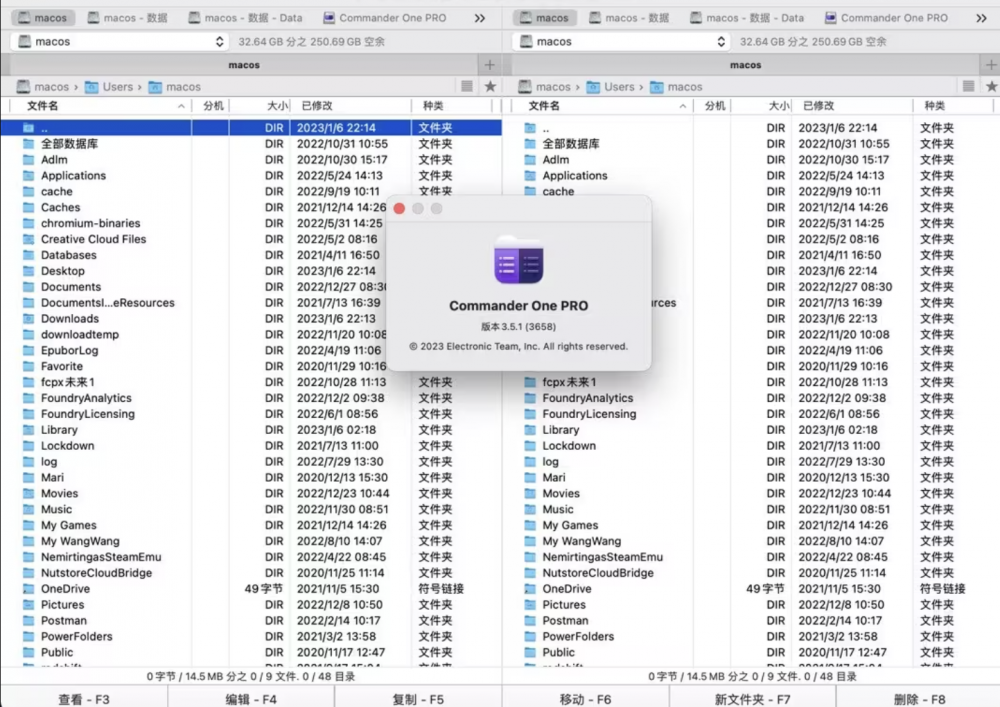Sort left panel by 文件名 column
The width and height of the screenshot is (1000, 707).
pos(102,105)
